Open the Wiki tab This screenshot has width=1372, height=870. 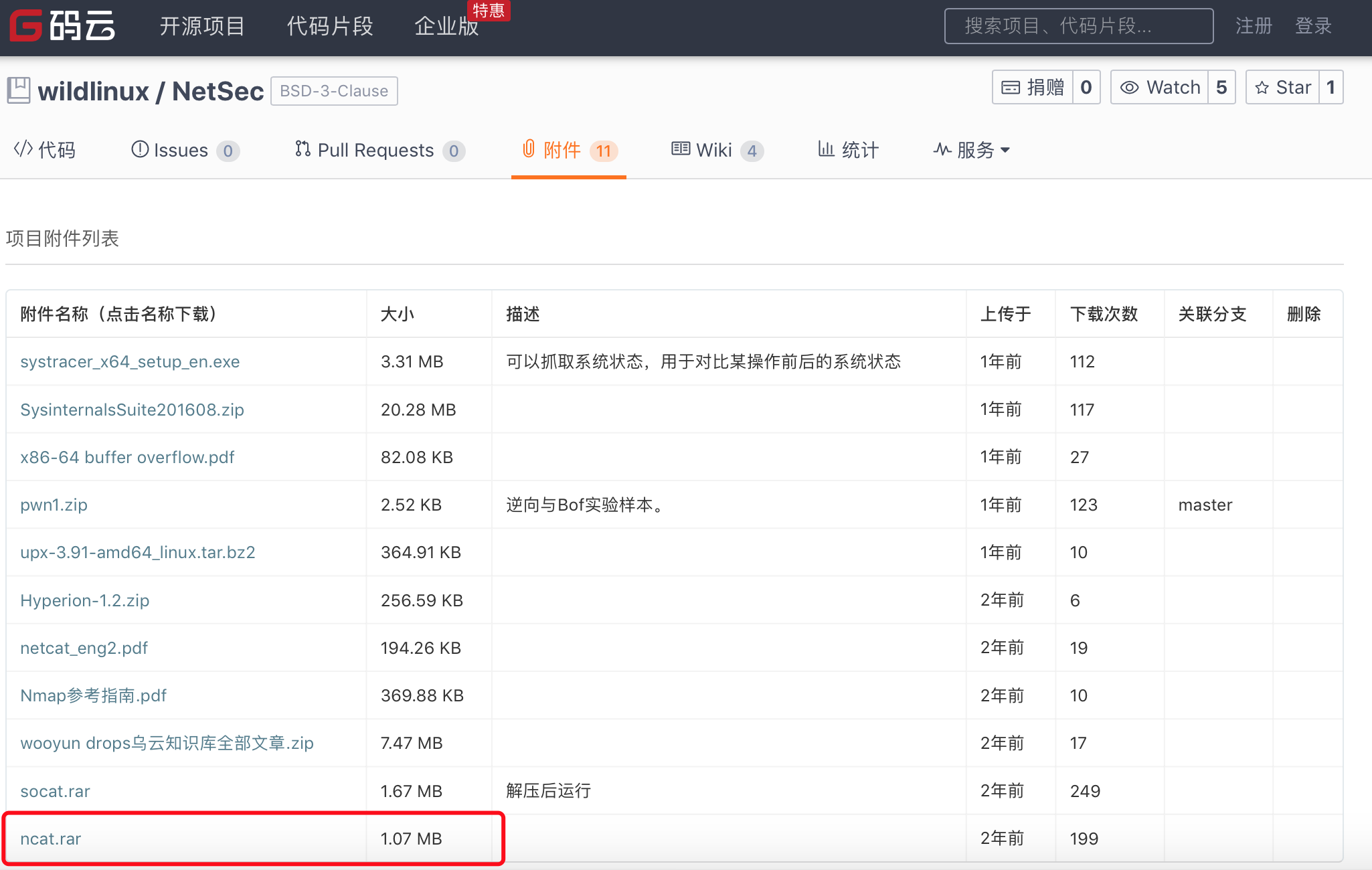pyautogui.click(x=713, y=150)
